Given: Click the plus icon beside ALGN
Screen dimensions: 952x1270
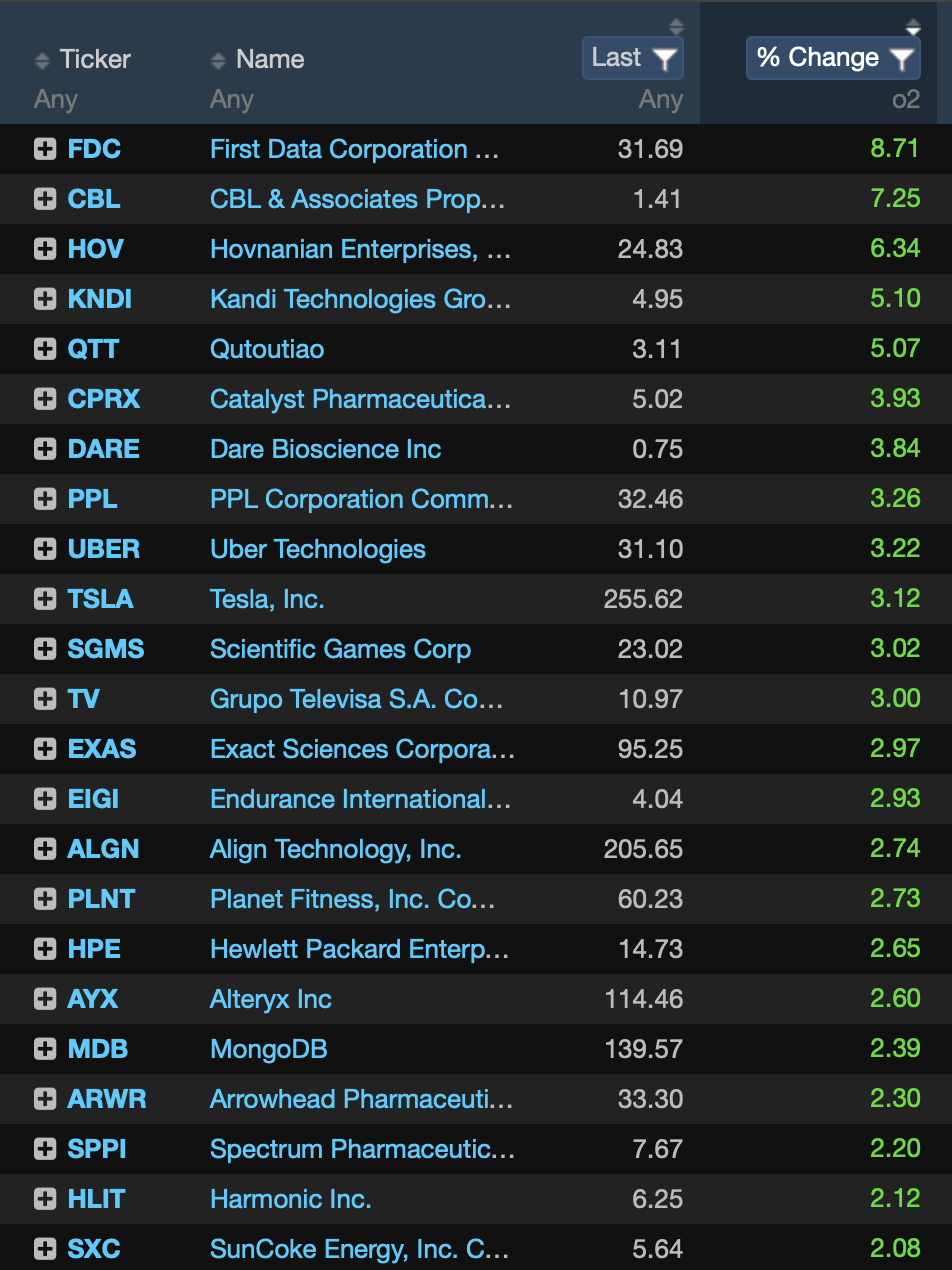Looking at the screenshot, I should pos(45,849).
